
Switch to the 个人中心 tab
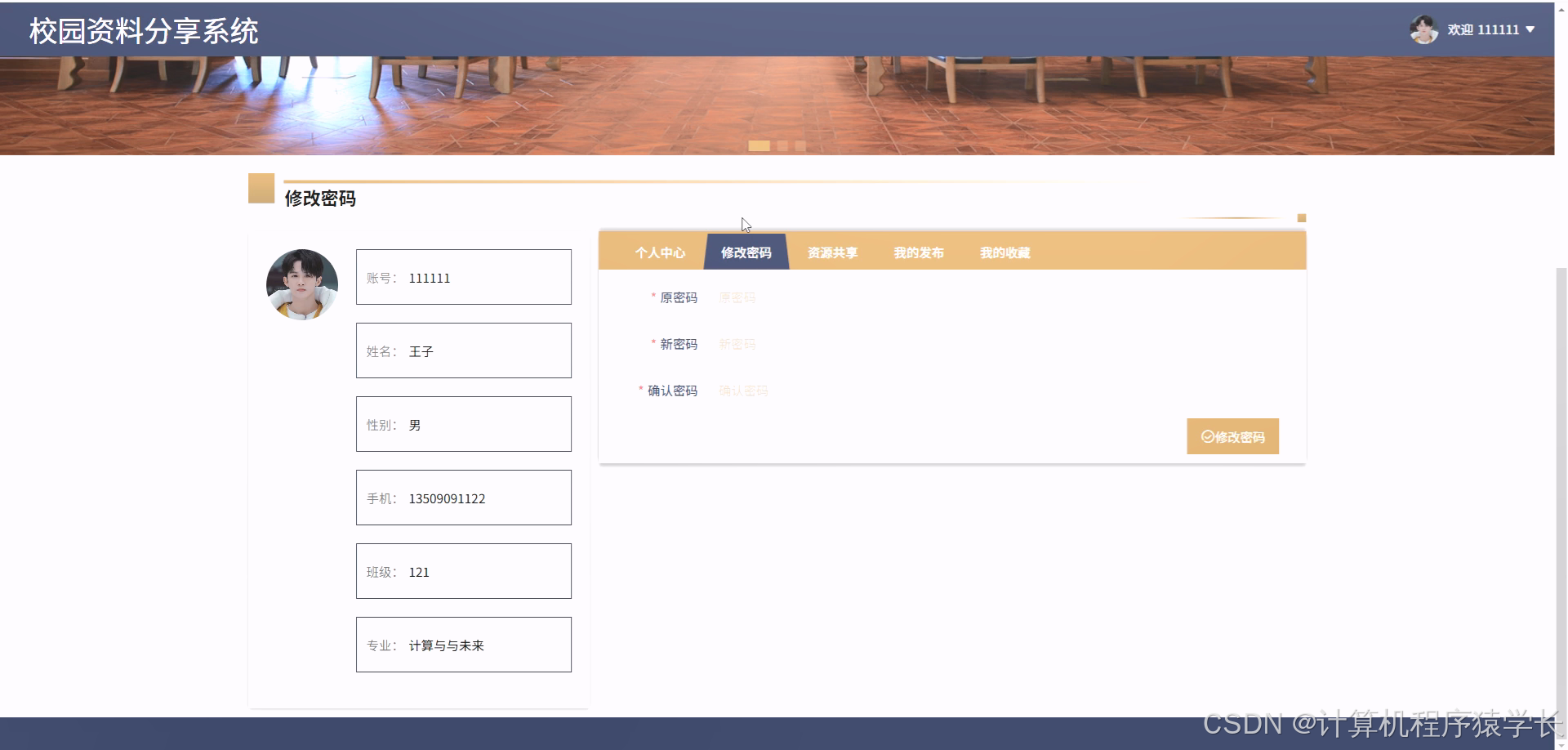coord(660,252)
